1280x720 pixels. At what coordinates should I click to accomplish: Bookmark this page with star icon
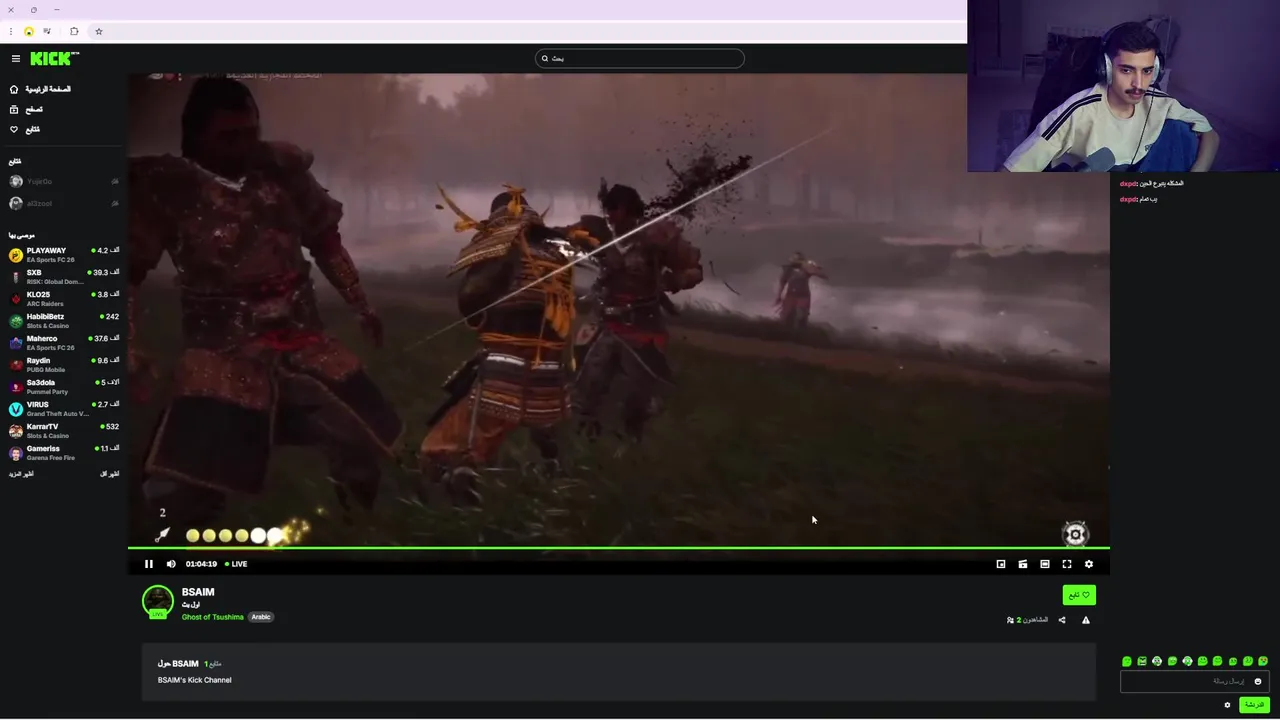pos(98,31)
